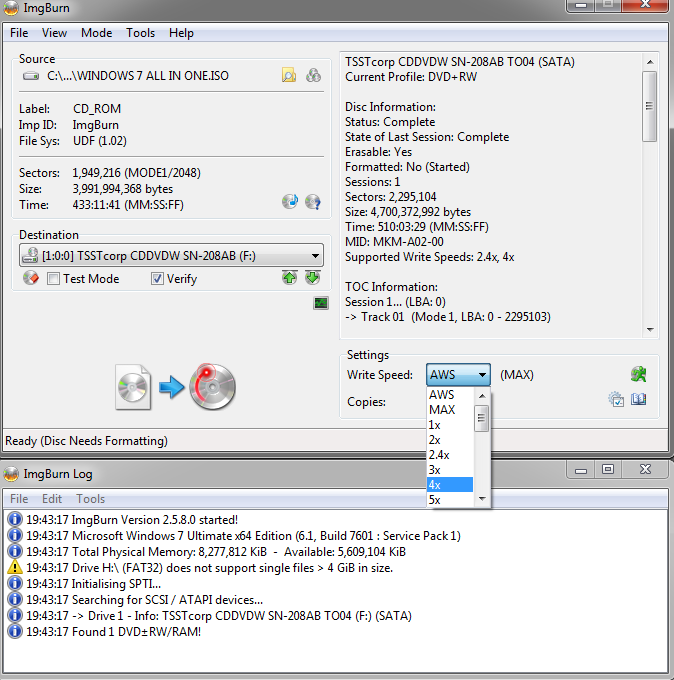Click the disc info panel scrollbar thumb

[x=649, y=106]
